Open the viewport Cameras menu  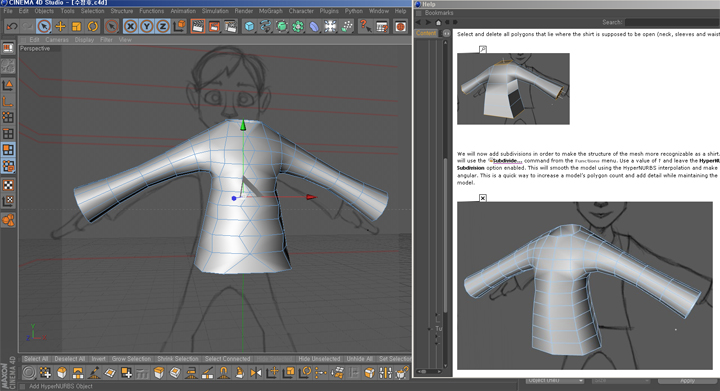coord(57,40)
